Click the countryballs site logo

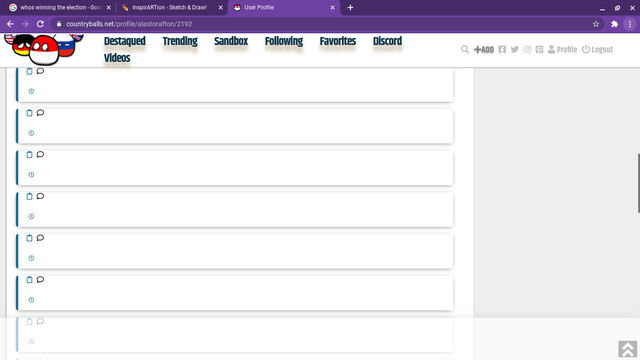(44, 49)
